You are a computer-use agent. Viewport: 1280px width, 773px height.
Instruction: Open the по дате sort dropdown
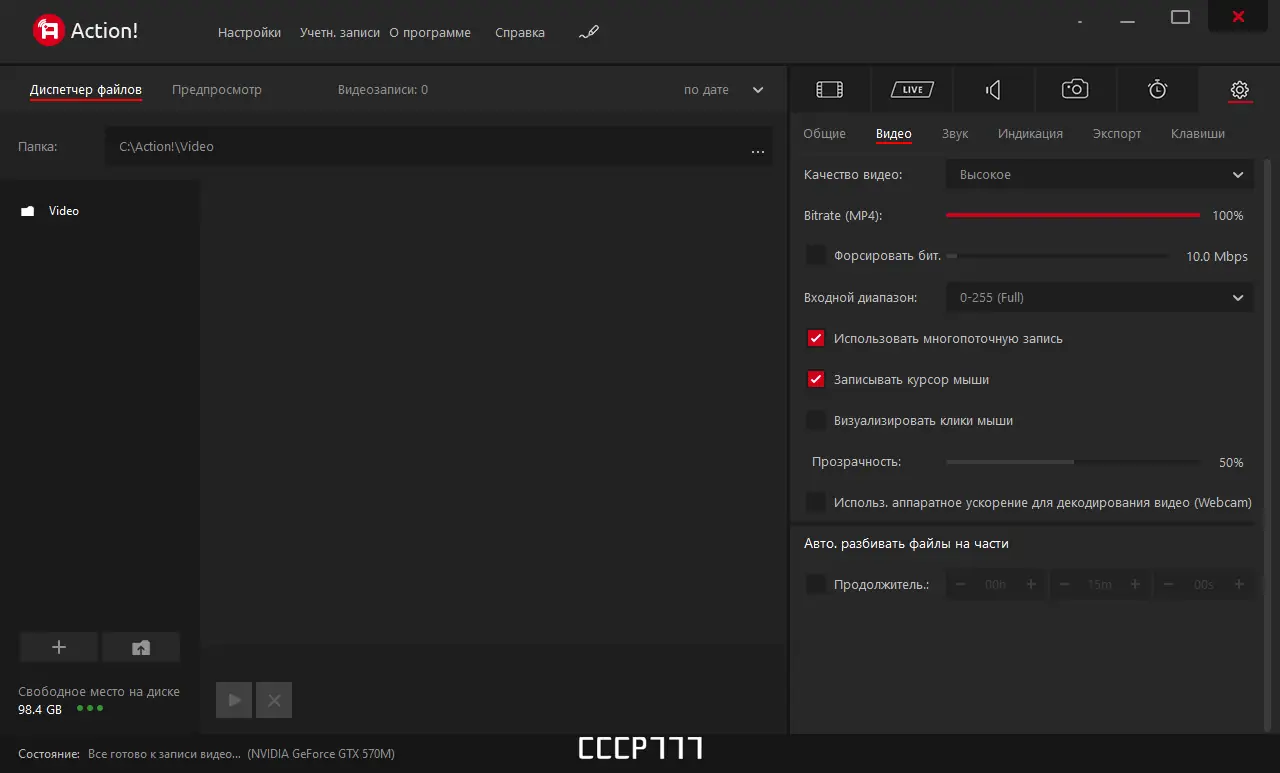click(706, 90)
